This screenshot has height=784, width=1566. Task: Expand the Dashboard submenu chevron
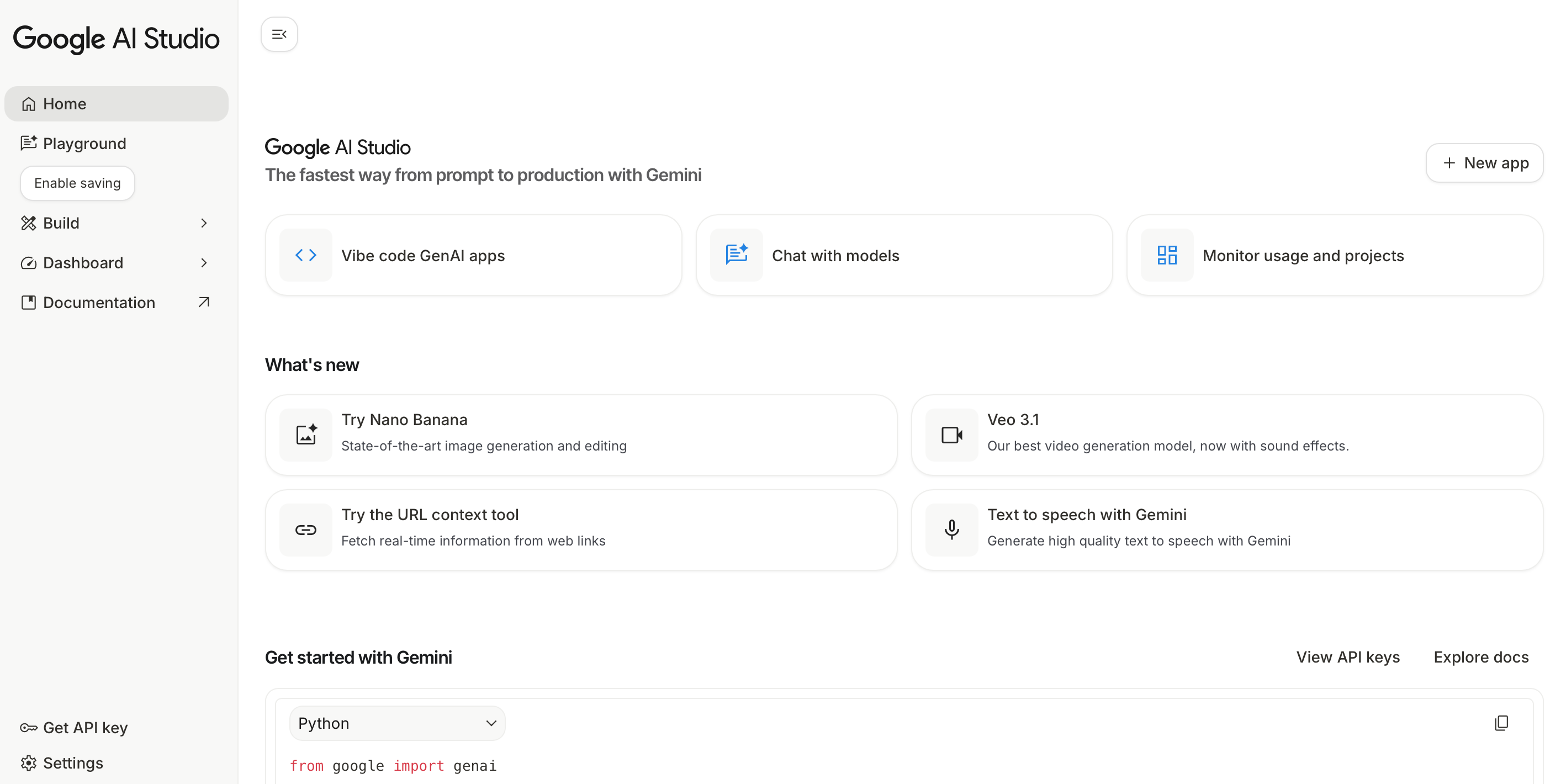tap(204, 263)
